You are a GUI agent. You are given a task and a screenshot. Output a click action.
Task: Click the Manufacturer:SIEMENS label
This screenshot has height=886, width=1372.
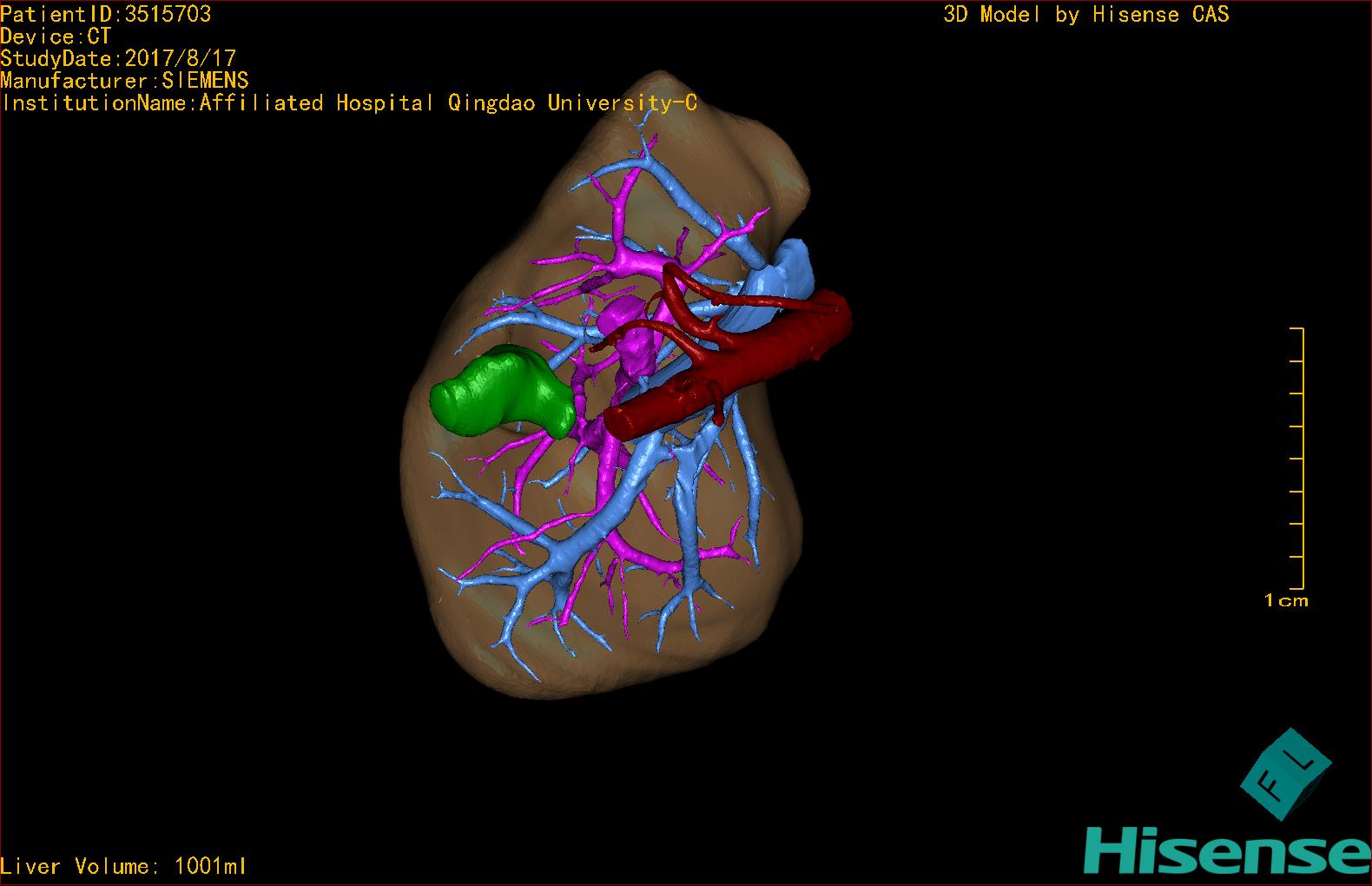click(124, 81)
